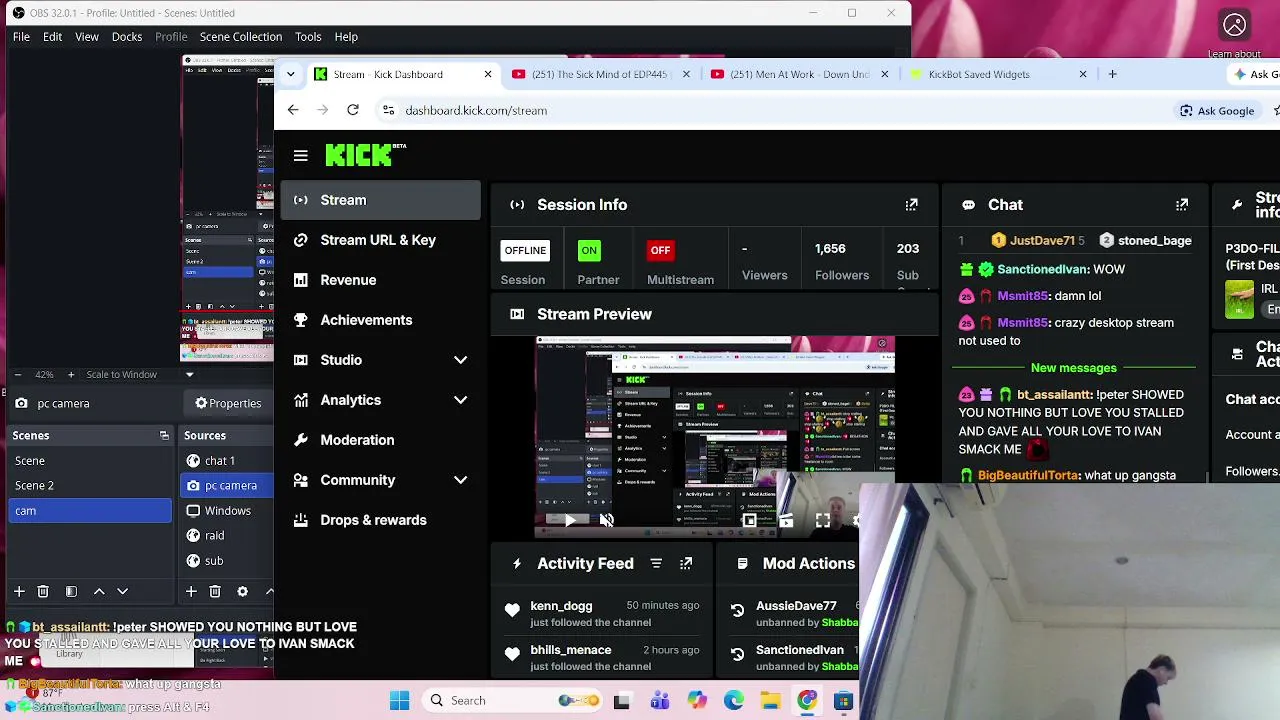Open Microsoft Edge from the taskbar

point(733,700)
